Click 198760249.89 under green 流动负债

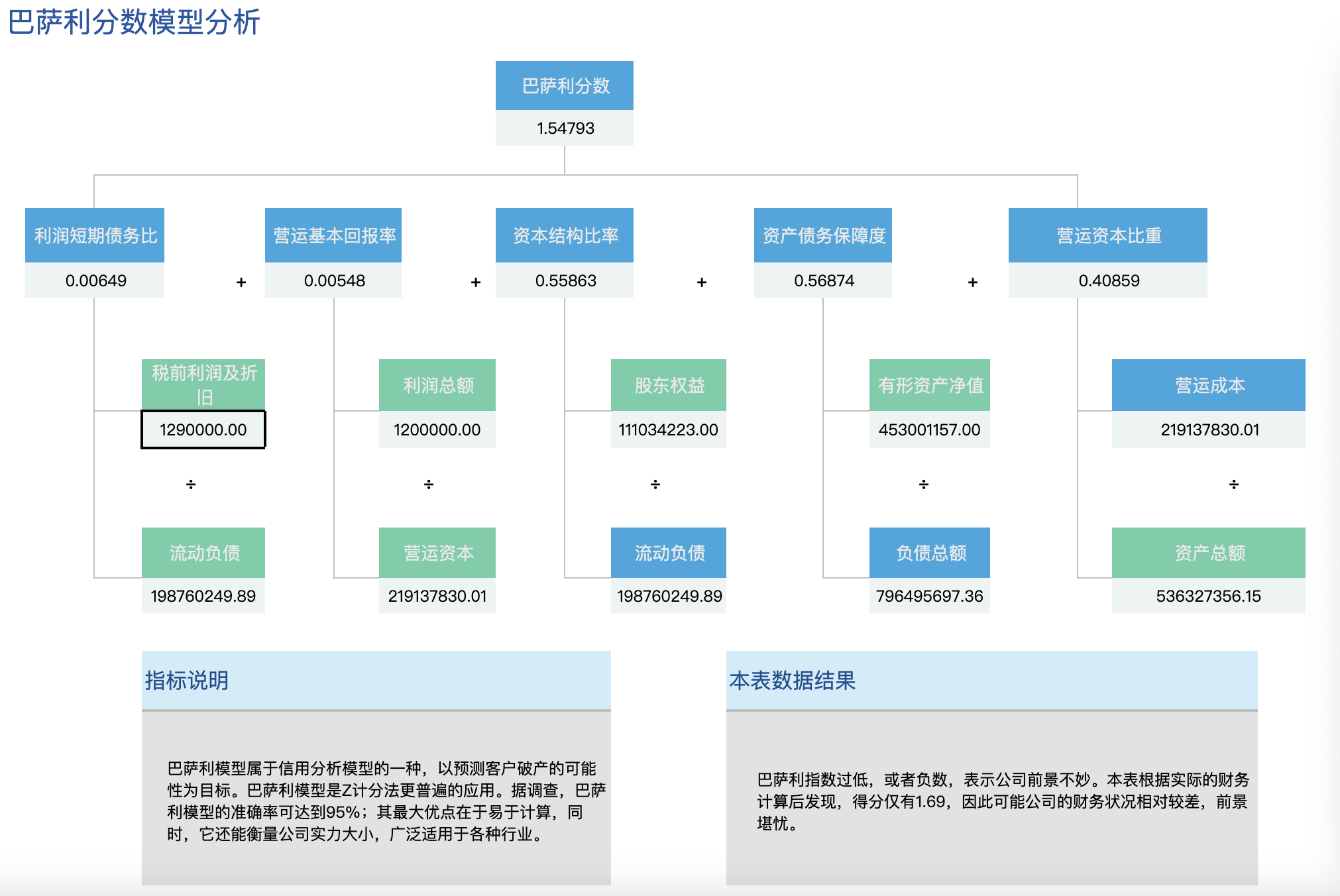point(203,596)
